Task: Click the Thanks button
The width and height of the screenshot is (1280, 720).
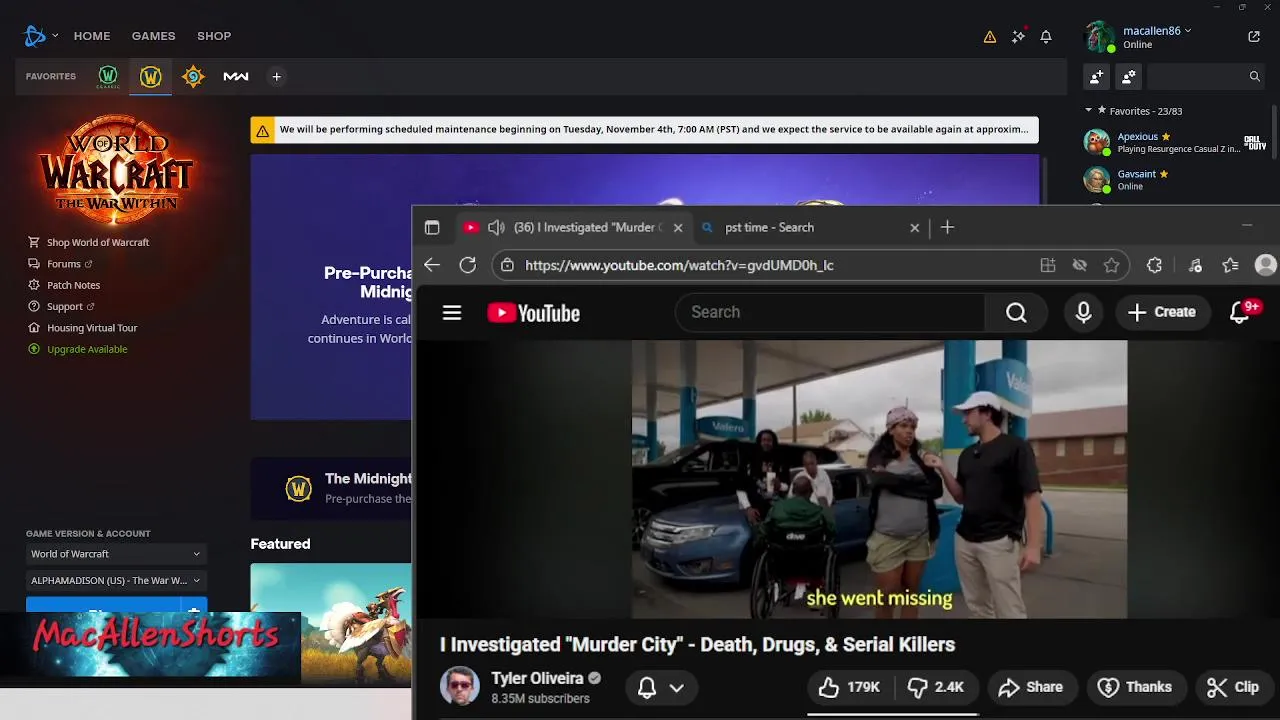Action: (1135, 687)
